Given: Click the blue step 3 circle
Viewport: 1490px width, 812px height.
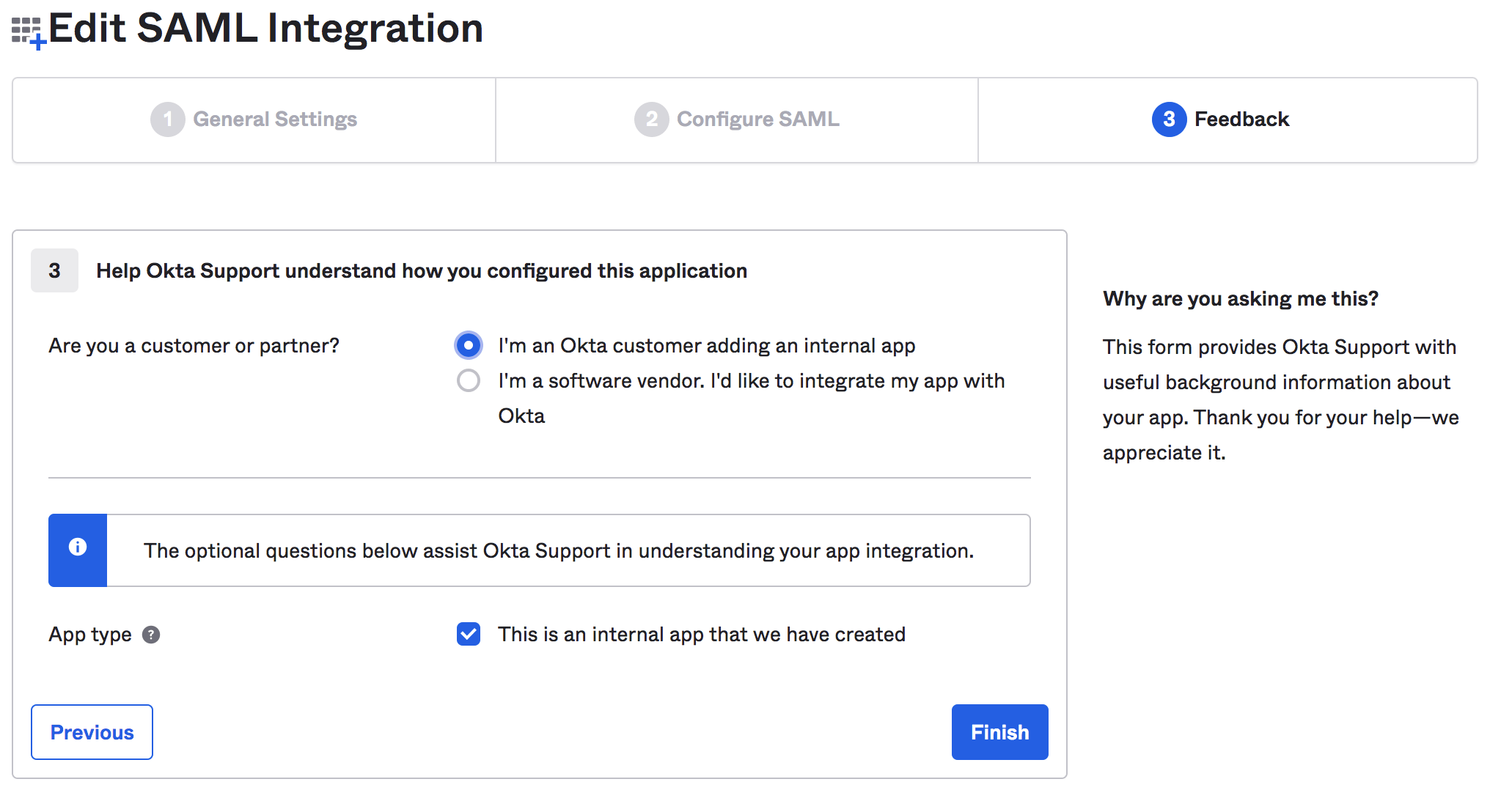Looking at the screenshot, I should (1169, 119).
